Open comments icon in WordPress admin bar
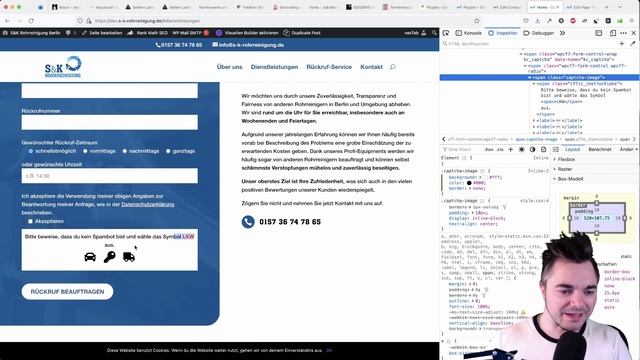 (x=68, y=33)
